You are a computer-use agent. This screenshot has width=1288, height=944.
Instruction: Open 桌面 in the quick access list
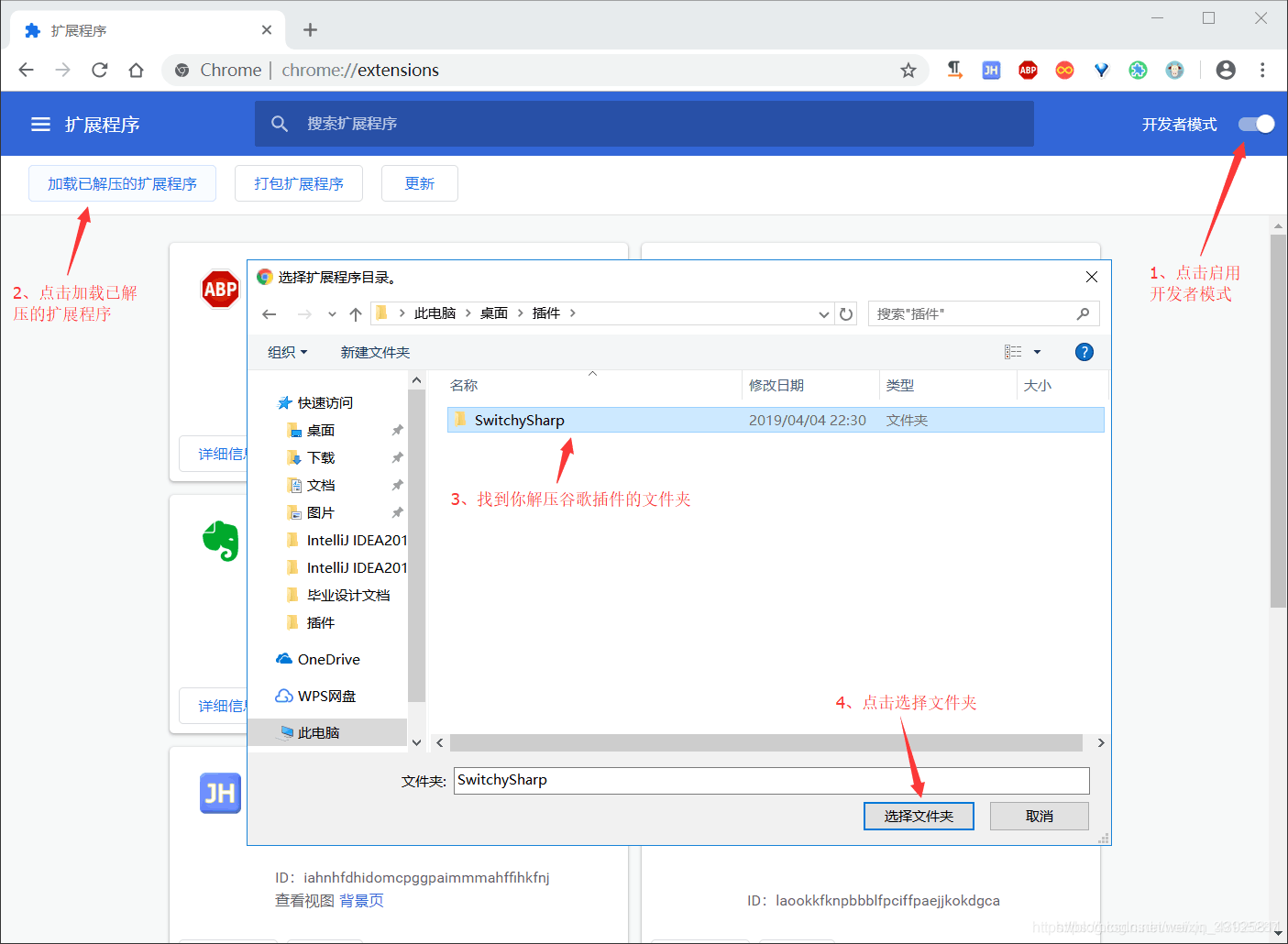point(321,430)
